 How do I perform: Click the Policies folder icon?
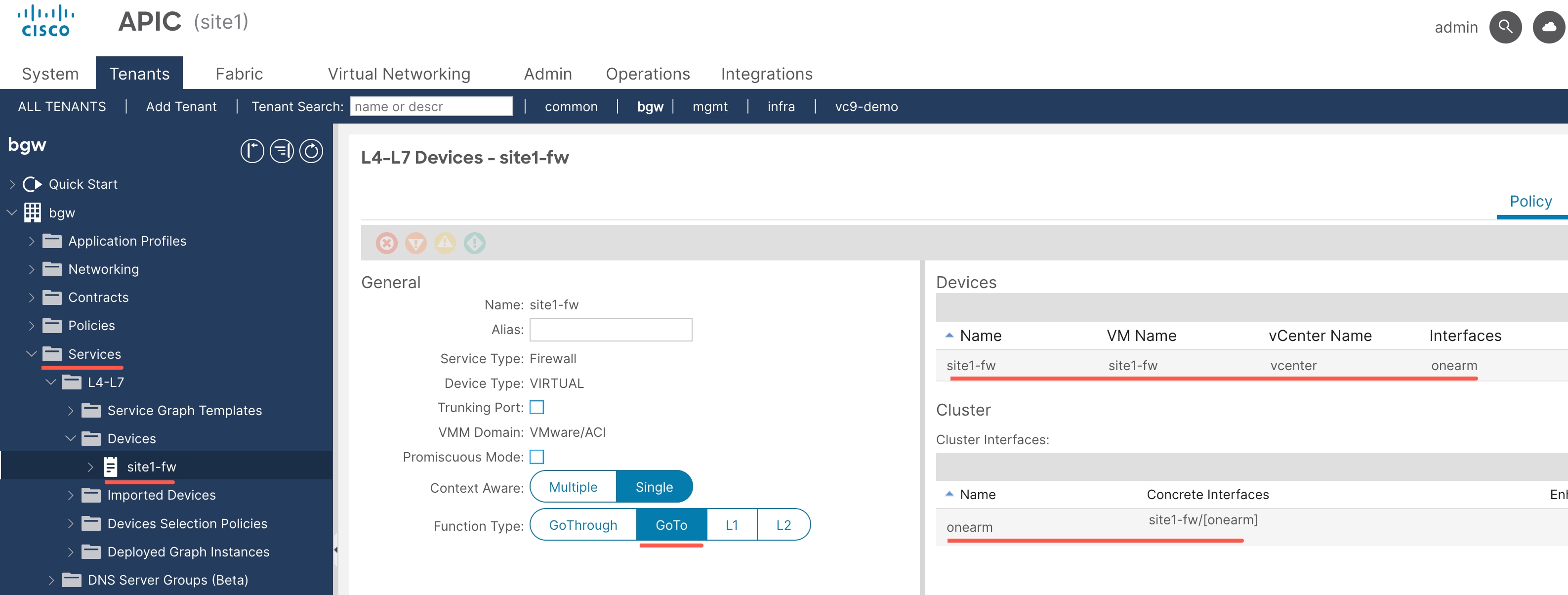click(x=52, y=326)
